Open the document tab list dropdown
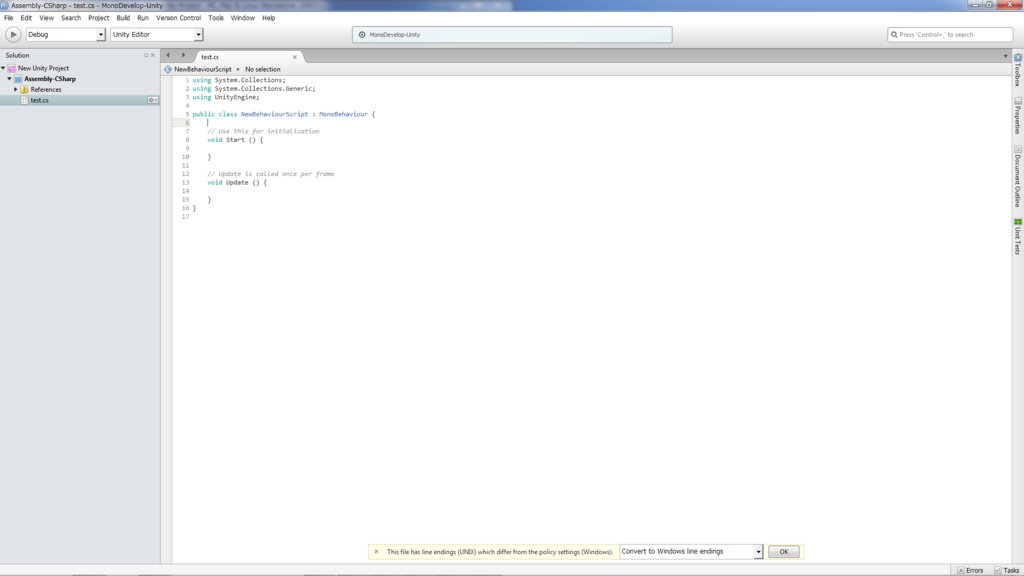This screenshot has height=576, width=1024. point(1005,56)
